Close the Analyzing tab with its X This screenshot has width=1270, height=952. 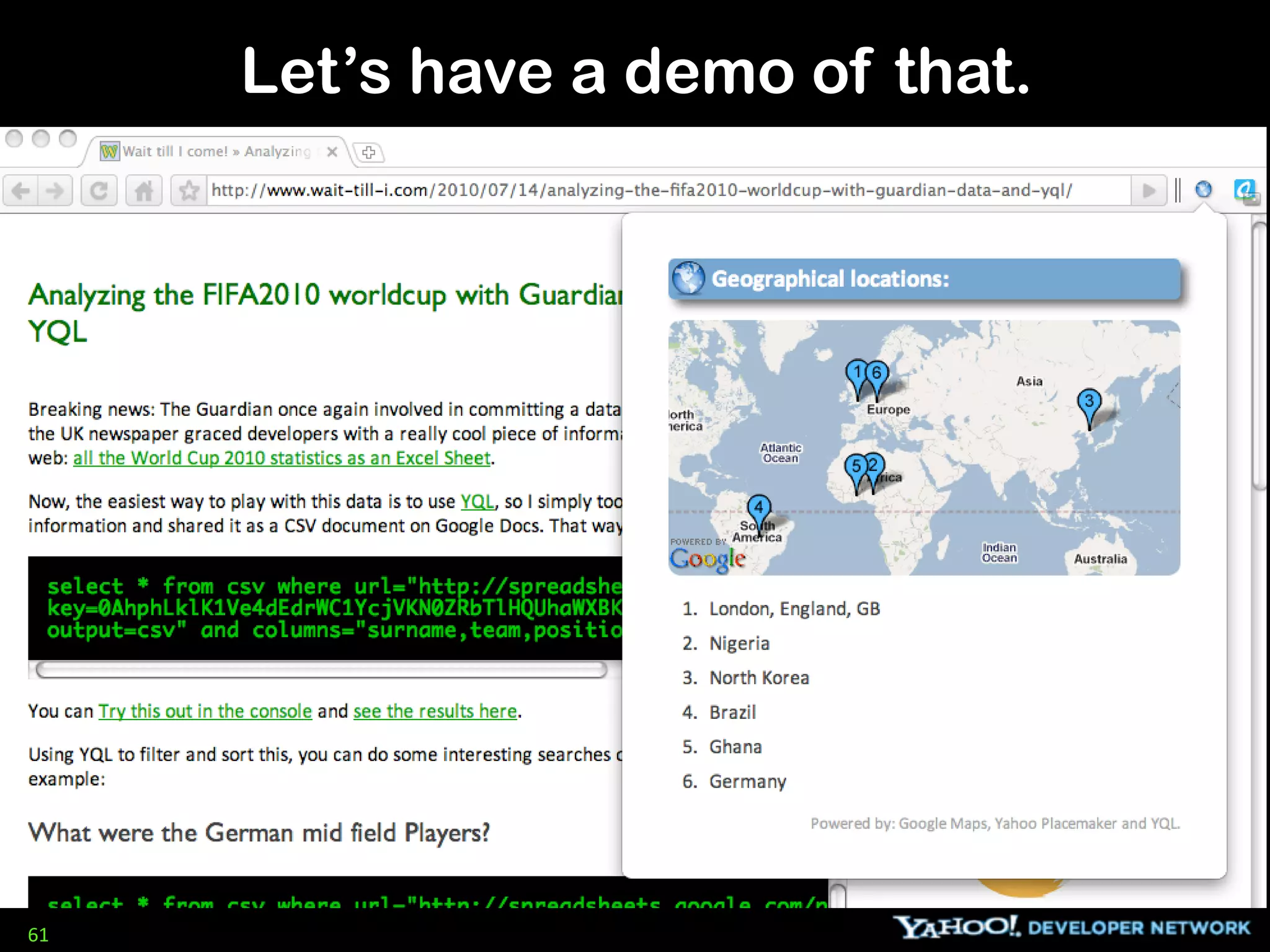[x=332, y=152]
